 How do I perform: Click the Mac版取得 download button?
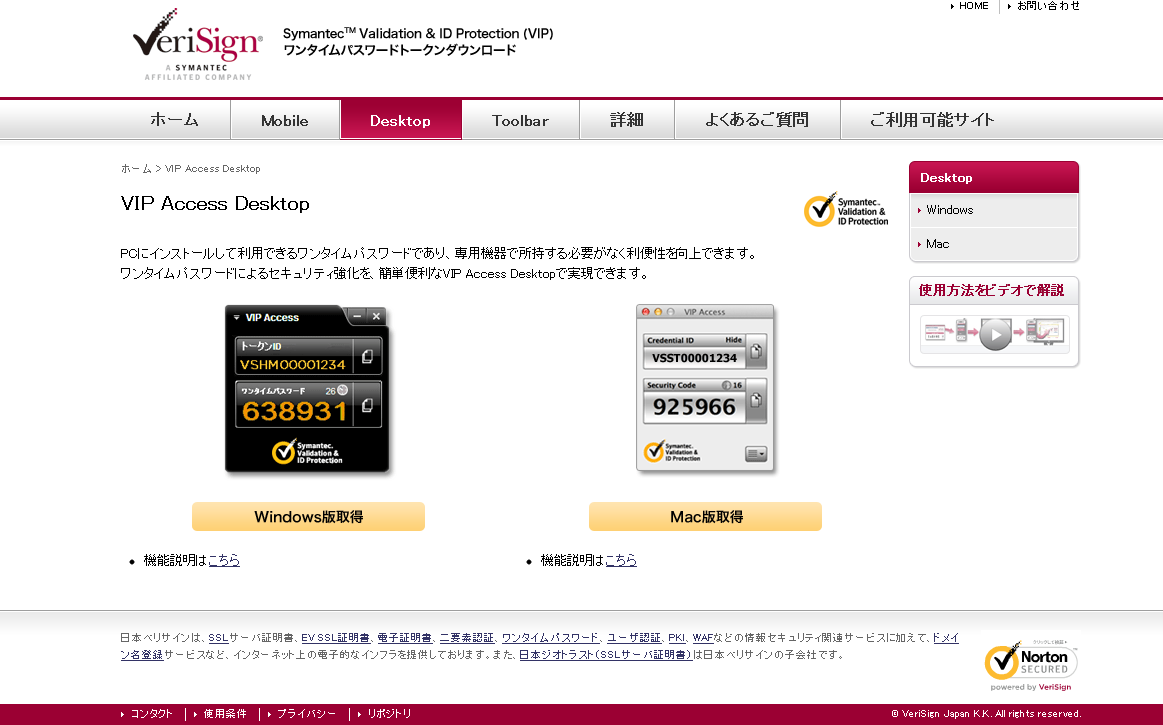pos(705,516)
